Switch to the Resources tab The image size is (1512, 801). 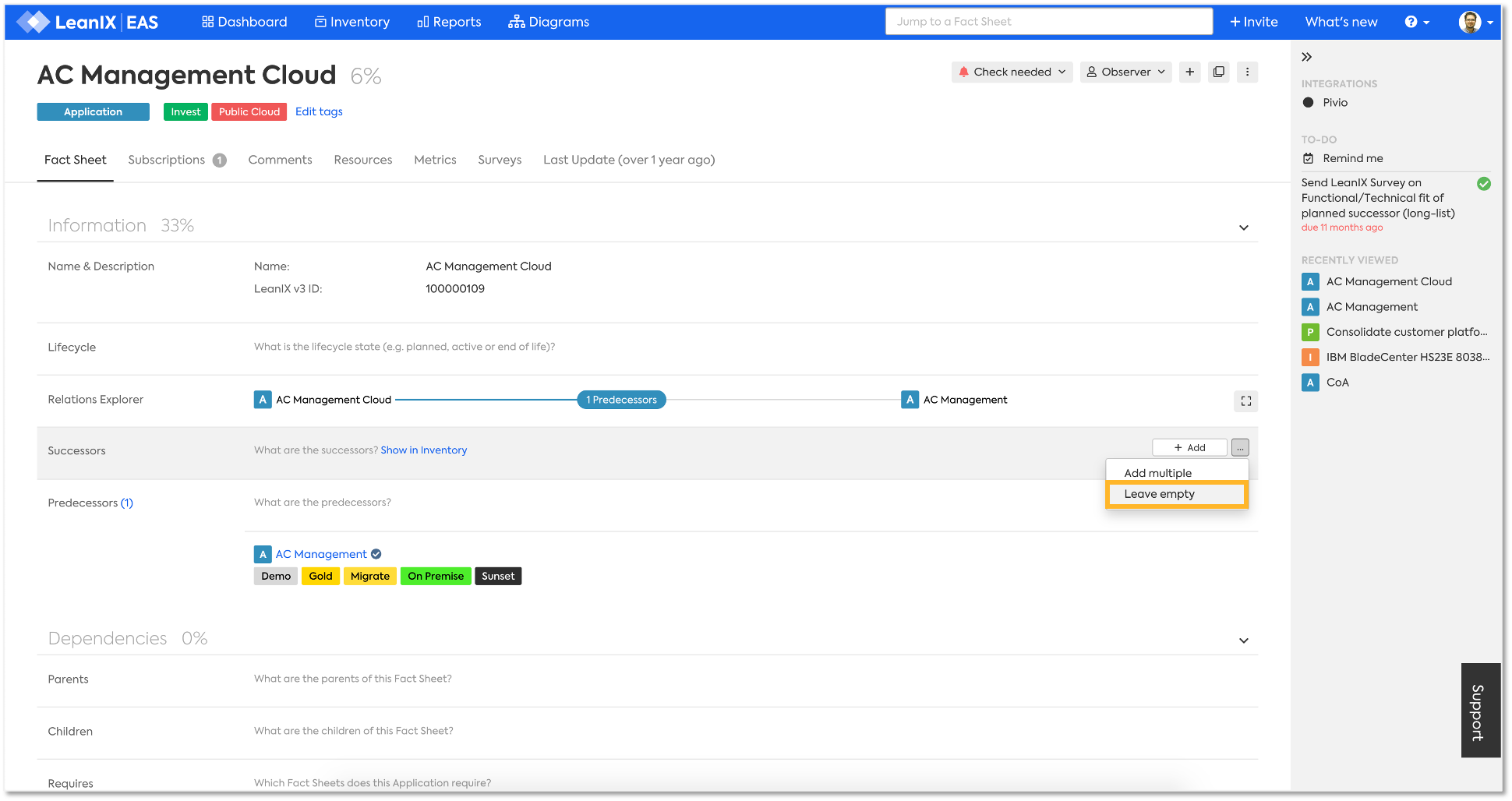363,160
